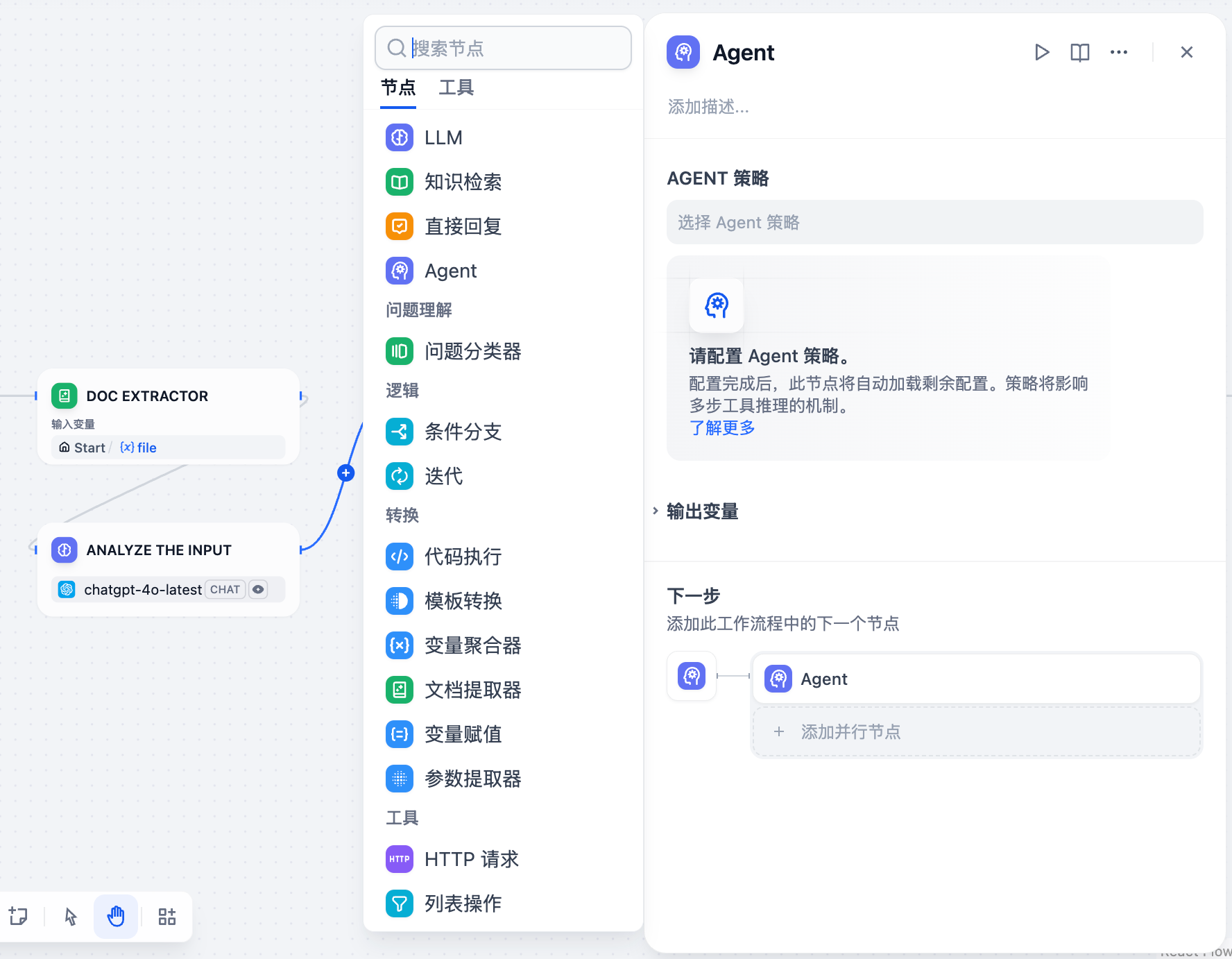The width and height of the screenshot is (1232, 959).
Task: Select the pointer mode tool
Action: point(71,917)
